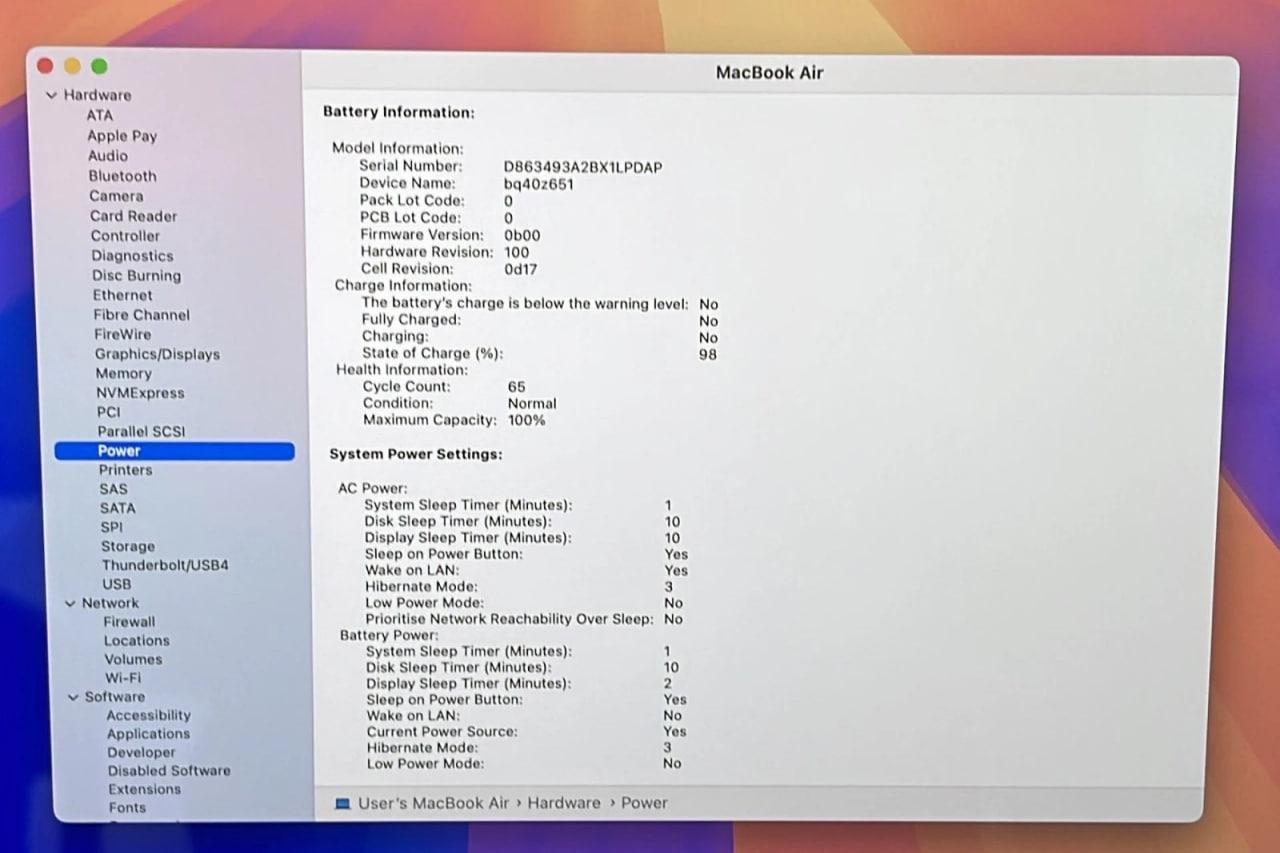Click the Cell Revision value 0d17

520,269
